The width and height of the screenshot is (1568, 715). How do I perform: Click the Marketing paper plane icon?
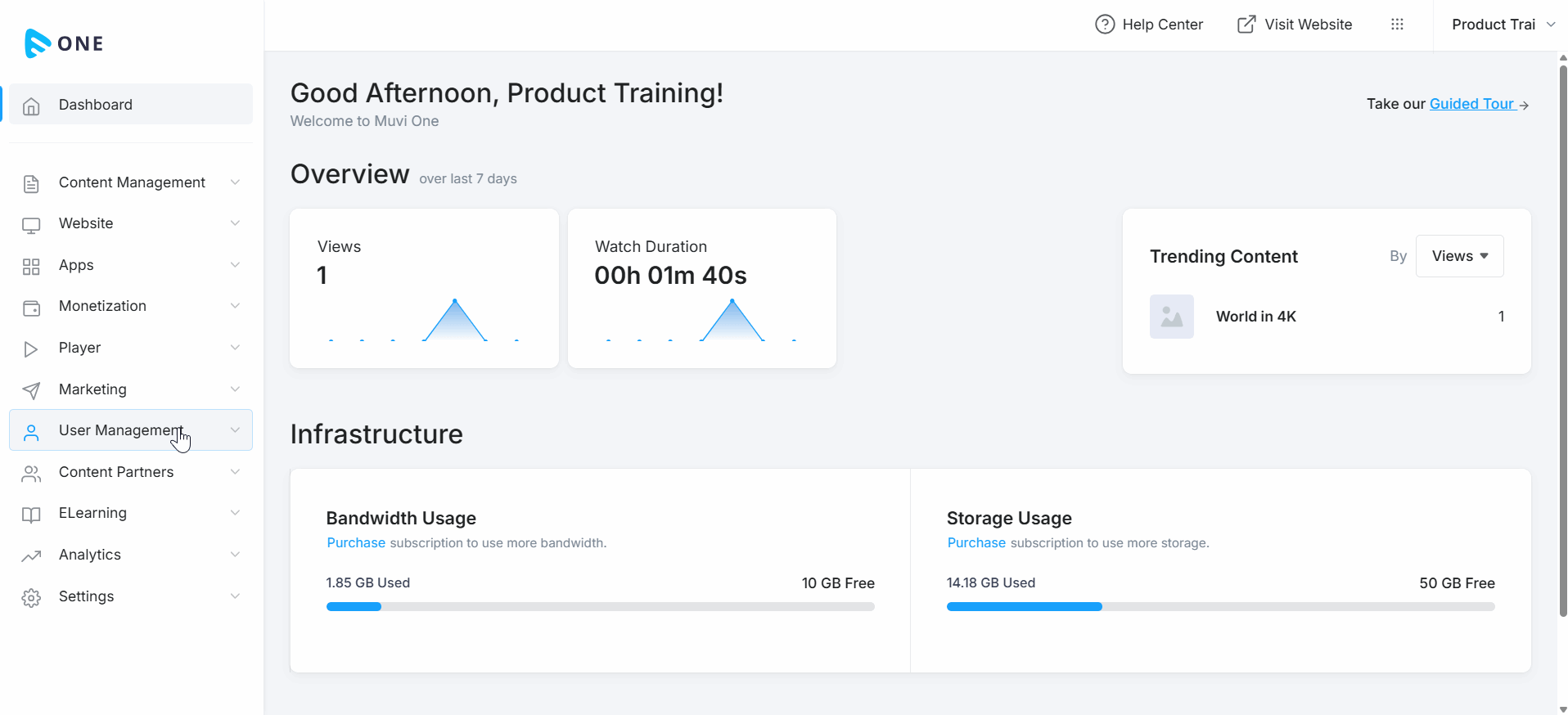point(31,391)
